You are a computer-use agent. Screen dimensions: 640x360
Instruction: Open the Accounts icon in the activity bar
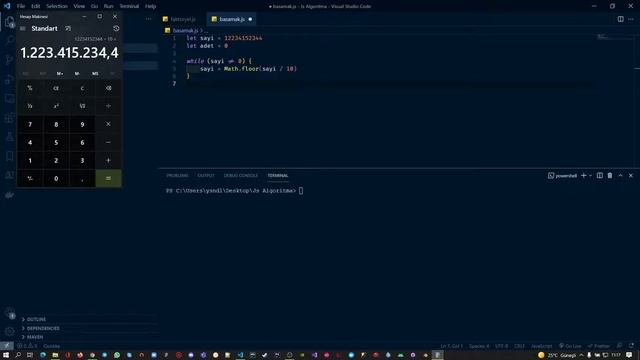[9, 313]
